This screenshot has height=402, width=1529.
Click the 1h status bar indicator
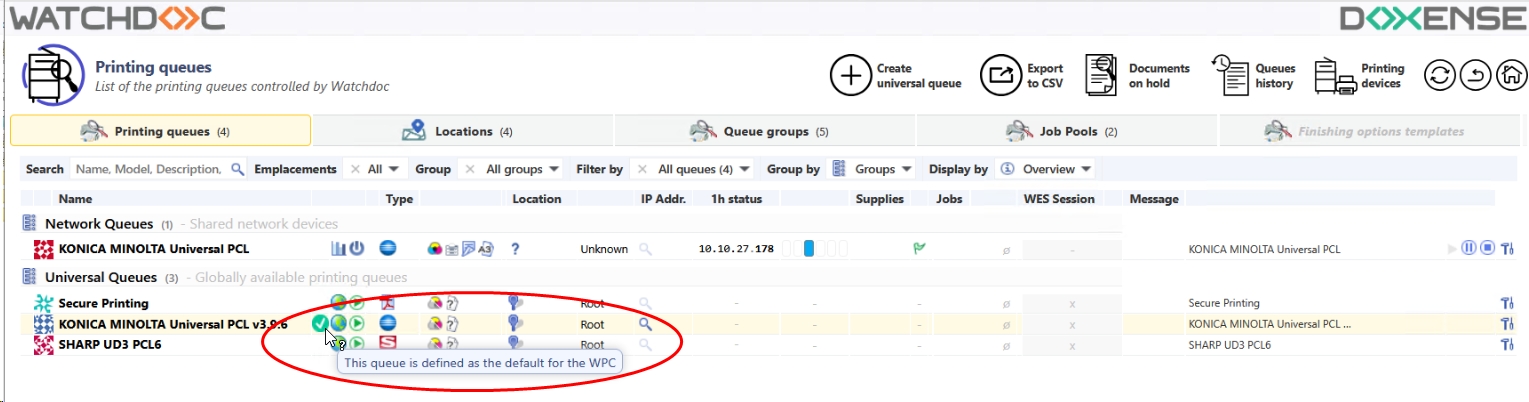[813, 248]
